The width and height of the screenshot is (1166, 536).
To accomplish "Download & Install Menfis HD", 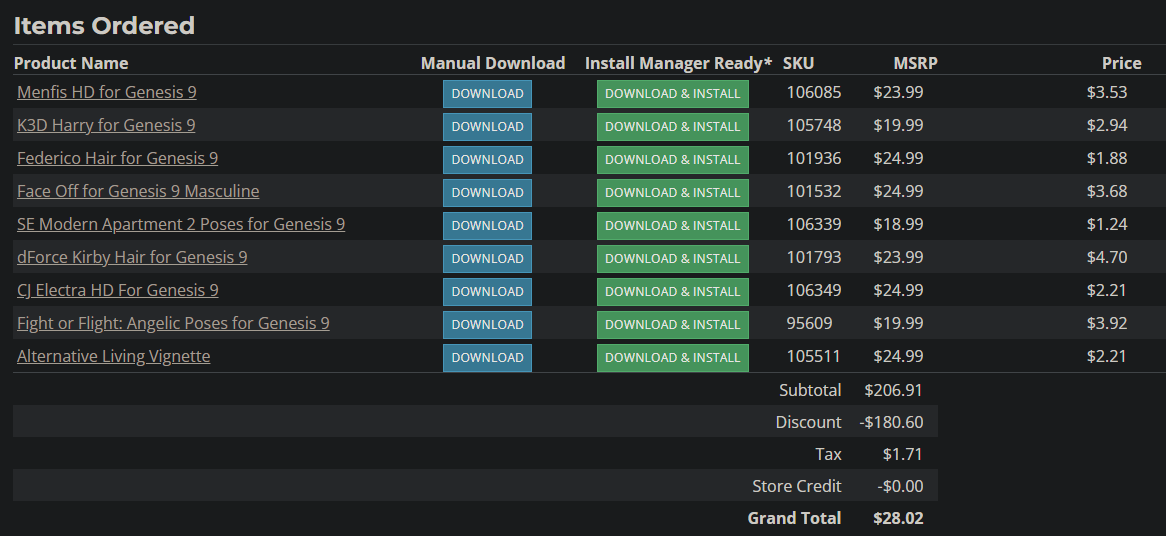I will click(672, 94).
